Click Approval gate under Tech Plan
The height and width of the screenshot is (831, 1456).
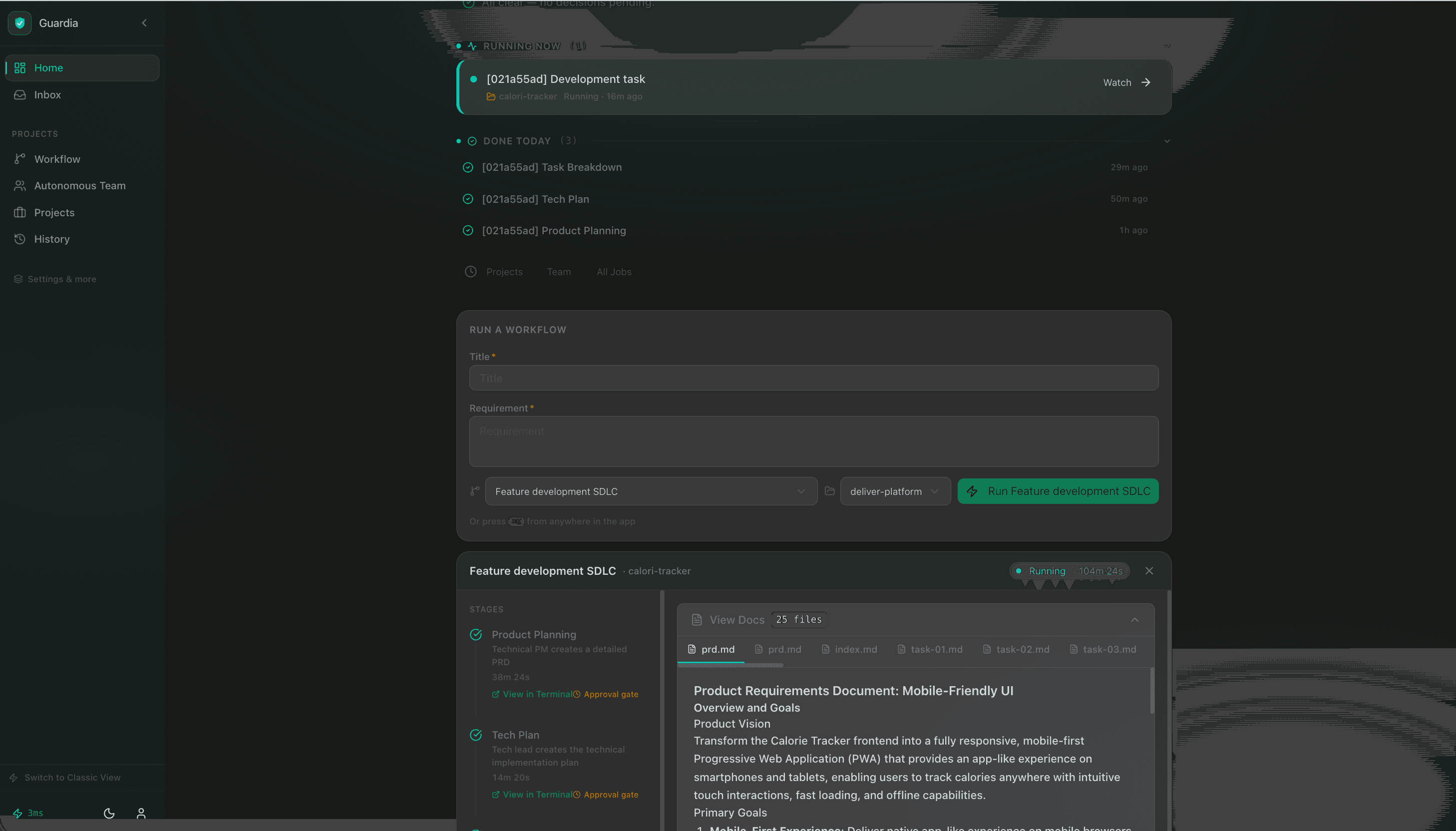(x=606, y=795)
